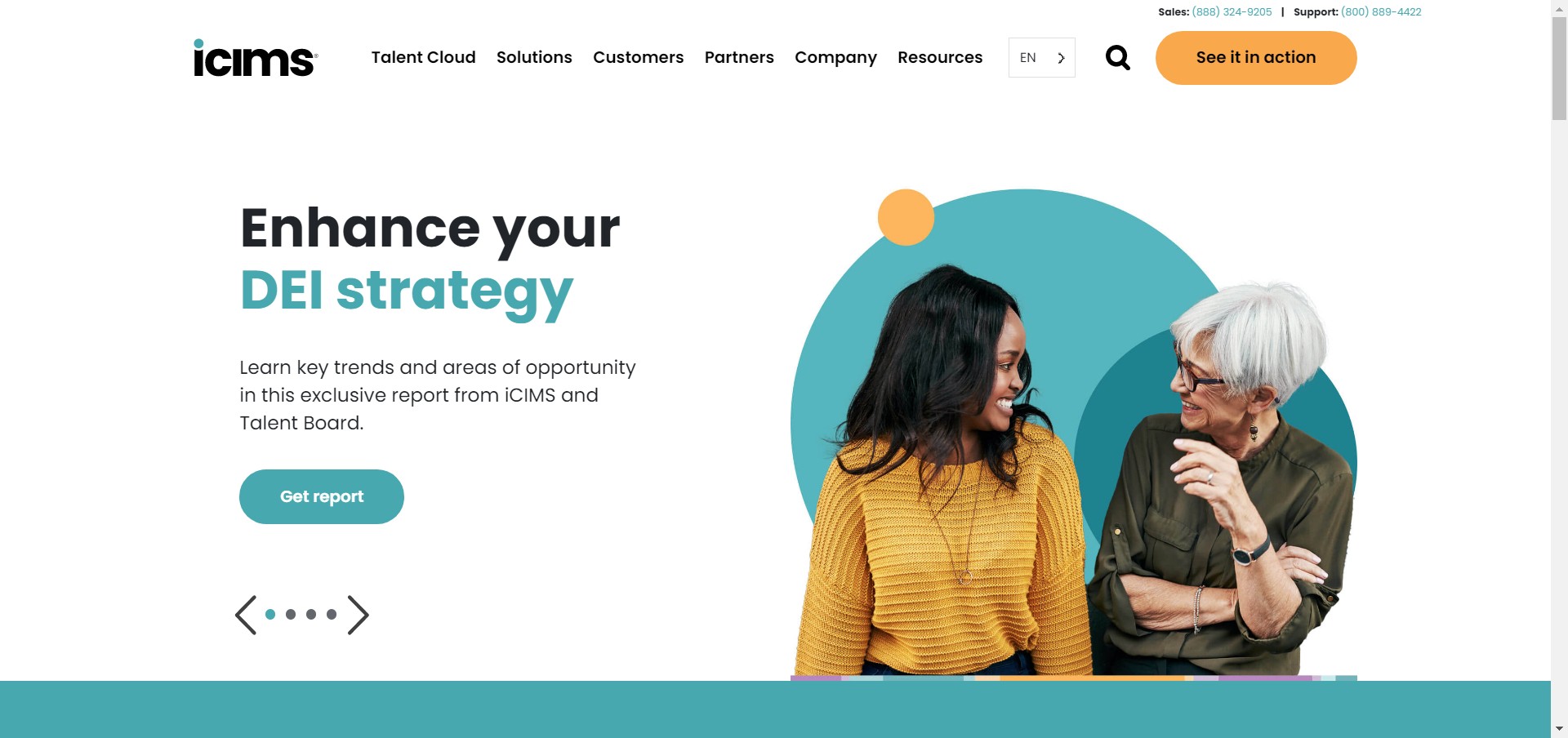This screenshot has width=1568, height=738.
Task: Open the Customers menu
Action: click(x=639, y=57)
